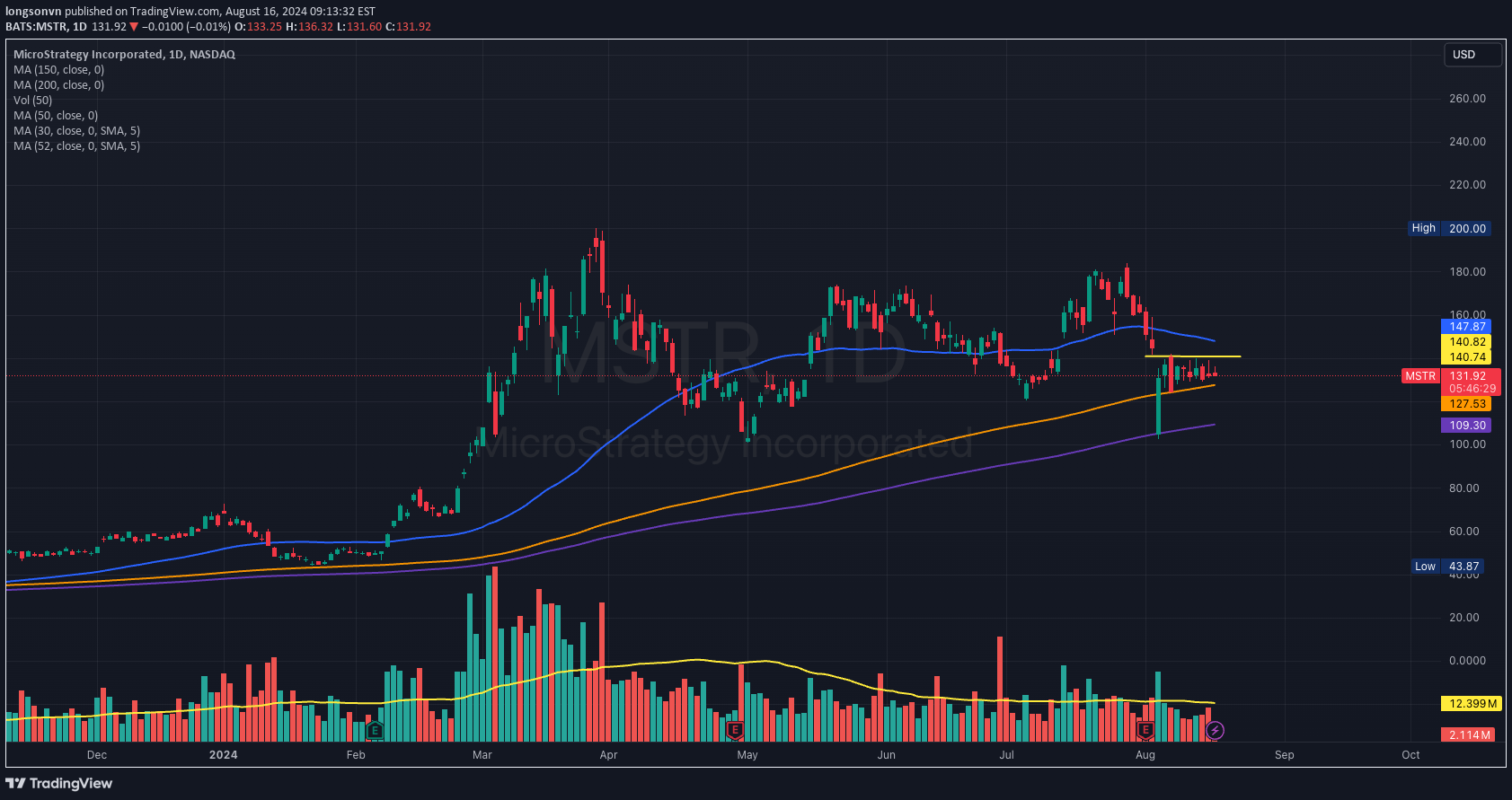
Task: Click the 20.00 price axis label
Action: coord(1464,618)
